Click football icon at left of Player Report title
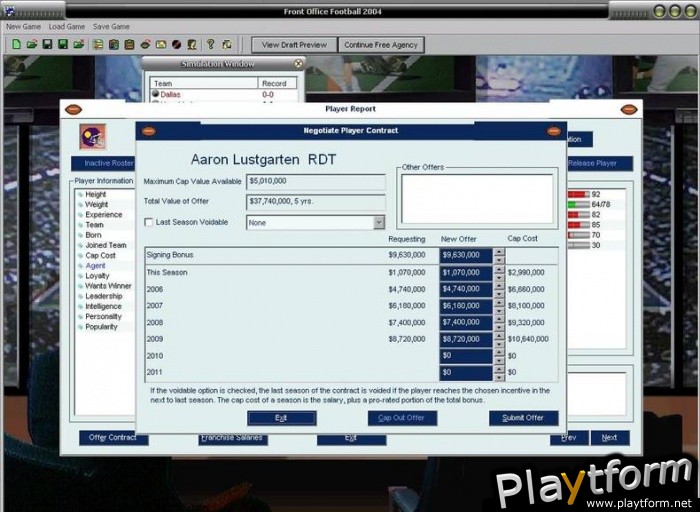700x512 pixels. coord(74,109)
